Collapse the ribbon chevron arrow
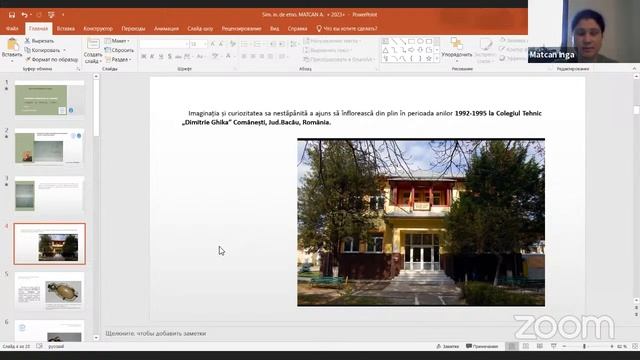Image resolution: width=640 pixels, height=360 pixels. tap(634, 69)
